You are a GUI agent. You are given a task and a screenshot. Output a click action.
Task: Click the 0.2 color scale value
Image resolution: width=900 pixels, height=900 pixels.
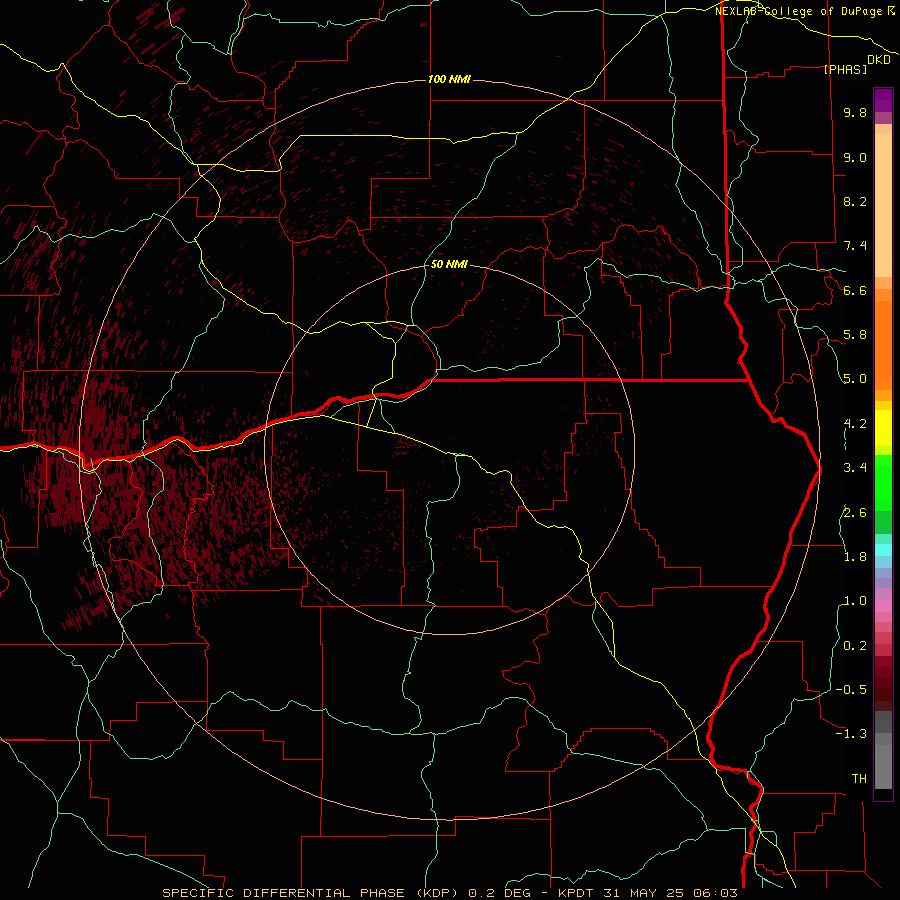(855, 646)
